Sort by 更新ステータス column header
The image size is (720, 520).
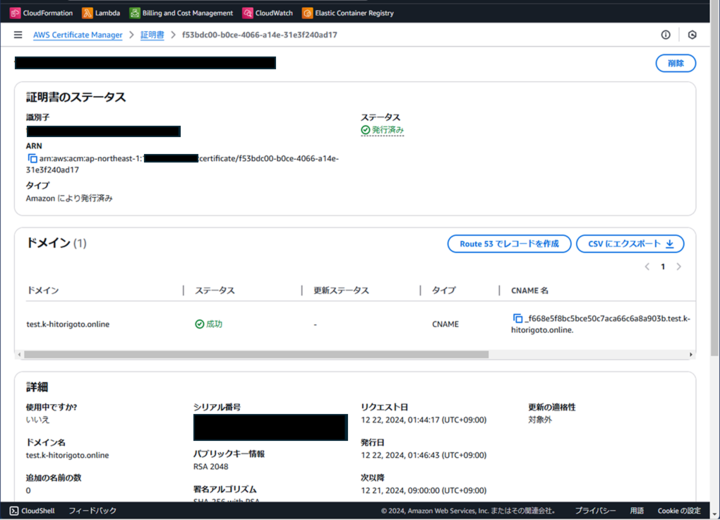(x=341, y=290)
